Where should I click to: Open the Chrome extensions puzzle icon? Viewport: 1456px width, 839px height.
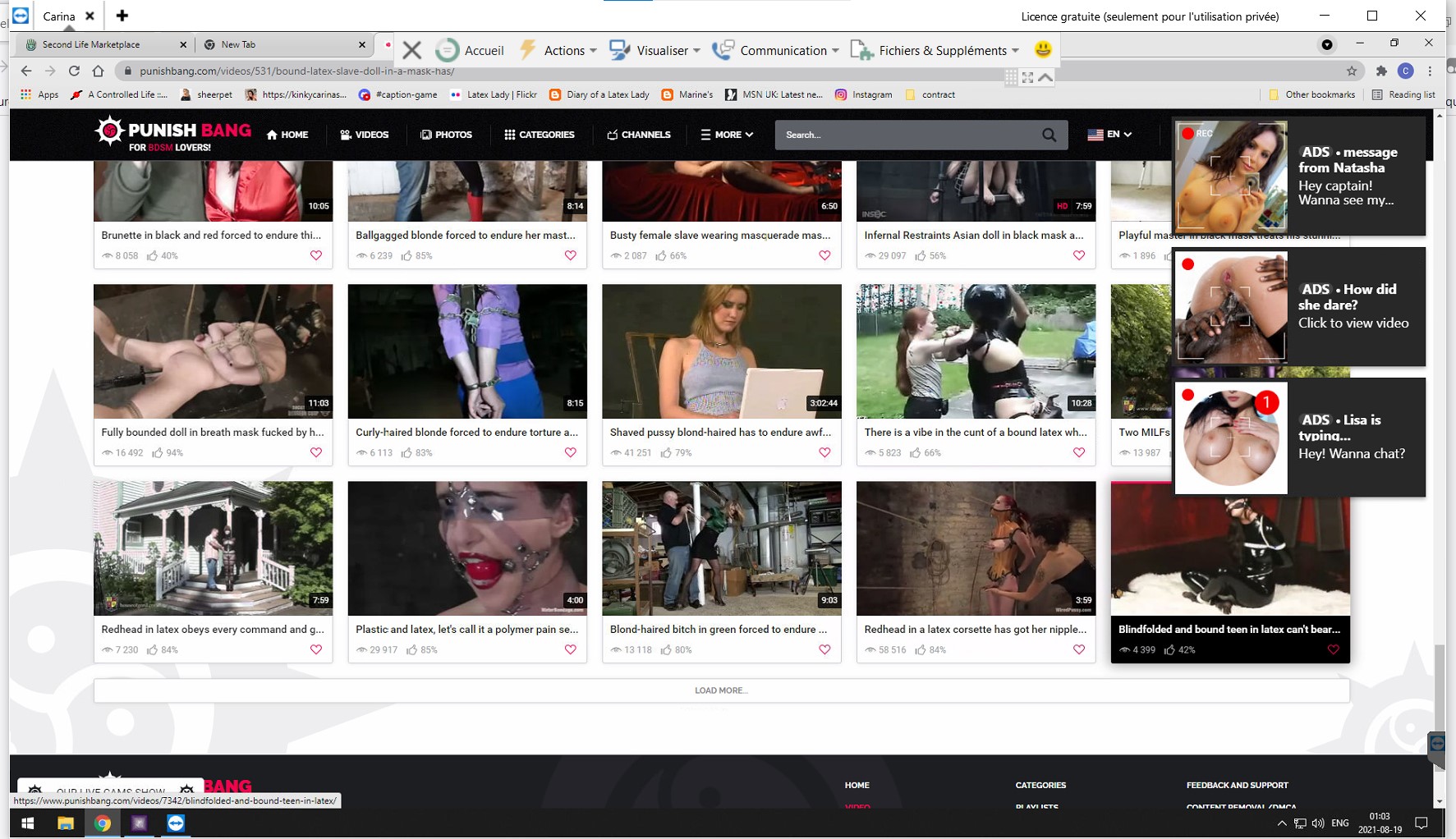[x=1381, y=71]
